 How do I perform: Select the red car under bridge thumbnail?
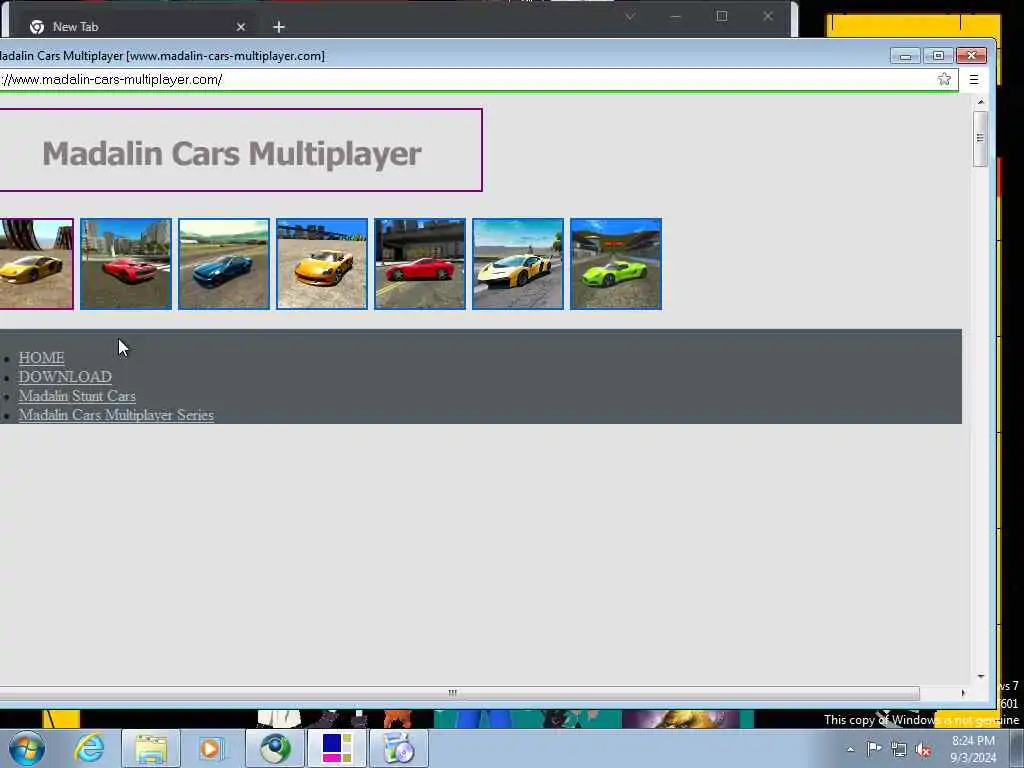420,264
